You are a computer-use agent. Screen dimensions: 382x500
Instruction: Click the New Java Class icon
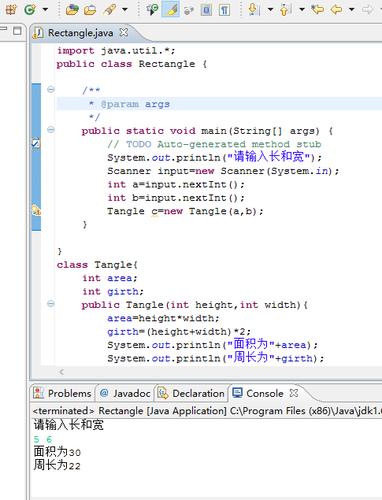pyautogui.click(x=30, y=9)
